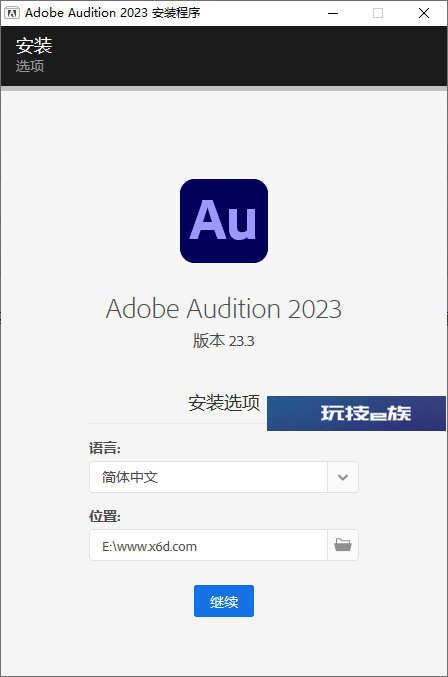Click the 版本 23.3 version text

point(224,341)
